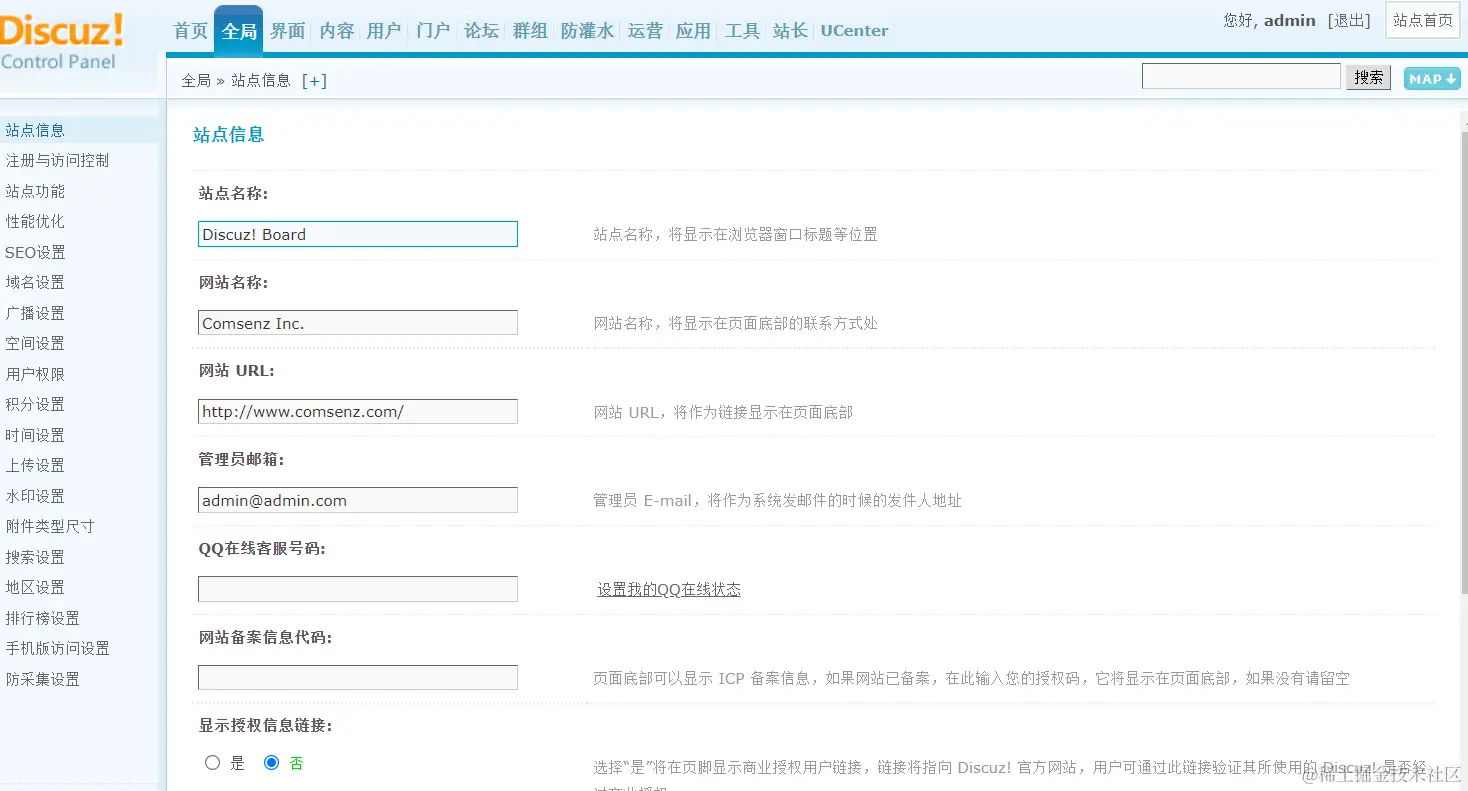Switch to the UCenter top menu tab
Screen dimensions: 1468x791
(x=854, y=31)
